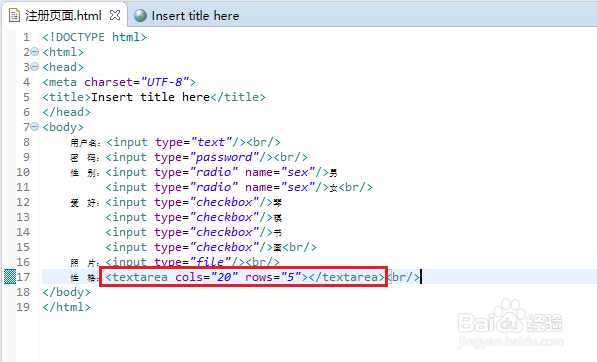Collapse the html tag fold on line 2
Screen dimensions: 597x362
(34, 51)
